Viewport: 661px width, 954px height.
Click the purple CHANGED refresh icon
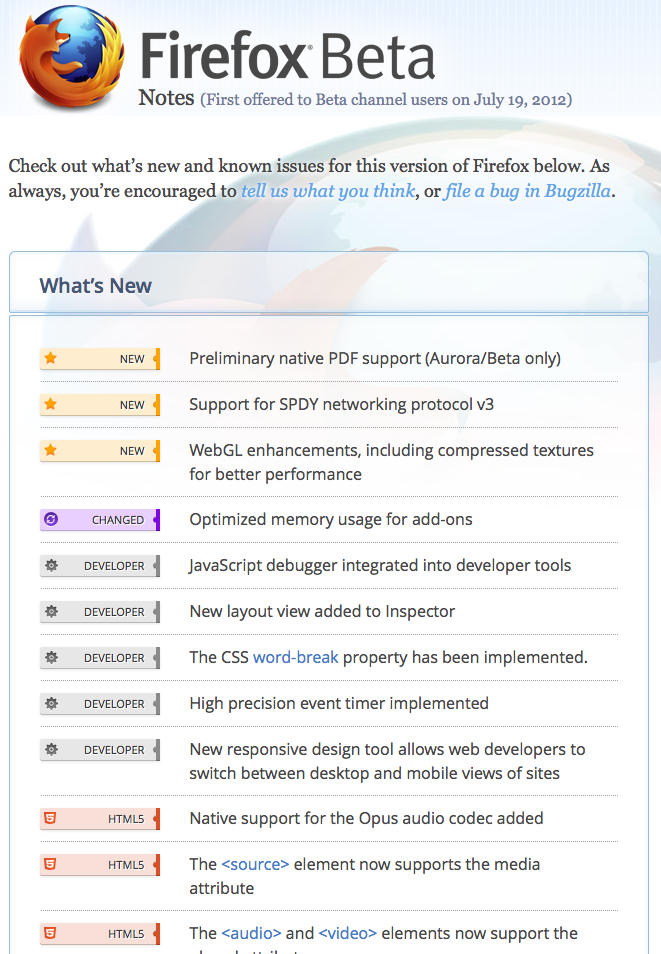[51, 520]
